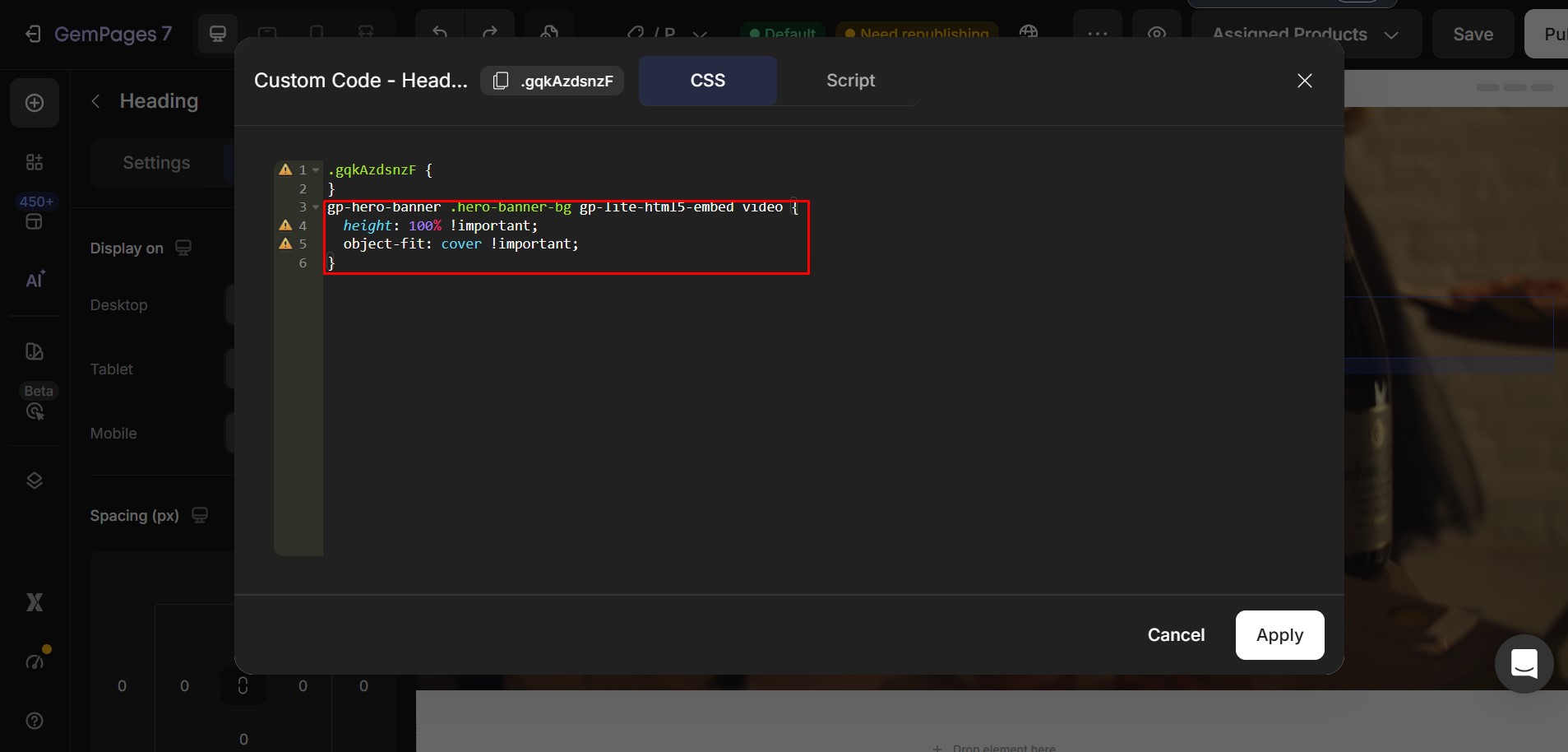Image resolution: width=1568 pixels, height=752 pixels.
Task: Click the warning icon on line 4
Action: [x=285, y=225]
